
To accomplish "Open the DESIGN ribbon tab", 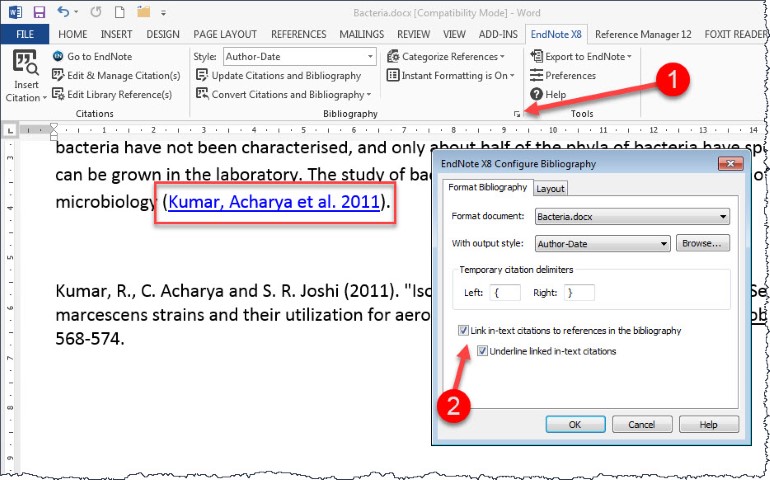I will (x=163, y=34).
